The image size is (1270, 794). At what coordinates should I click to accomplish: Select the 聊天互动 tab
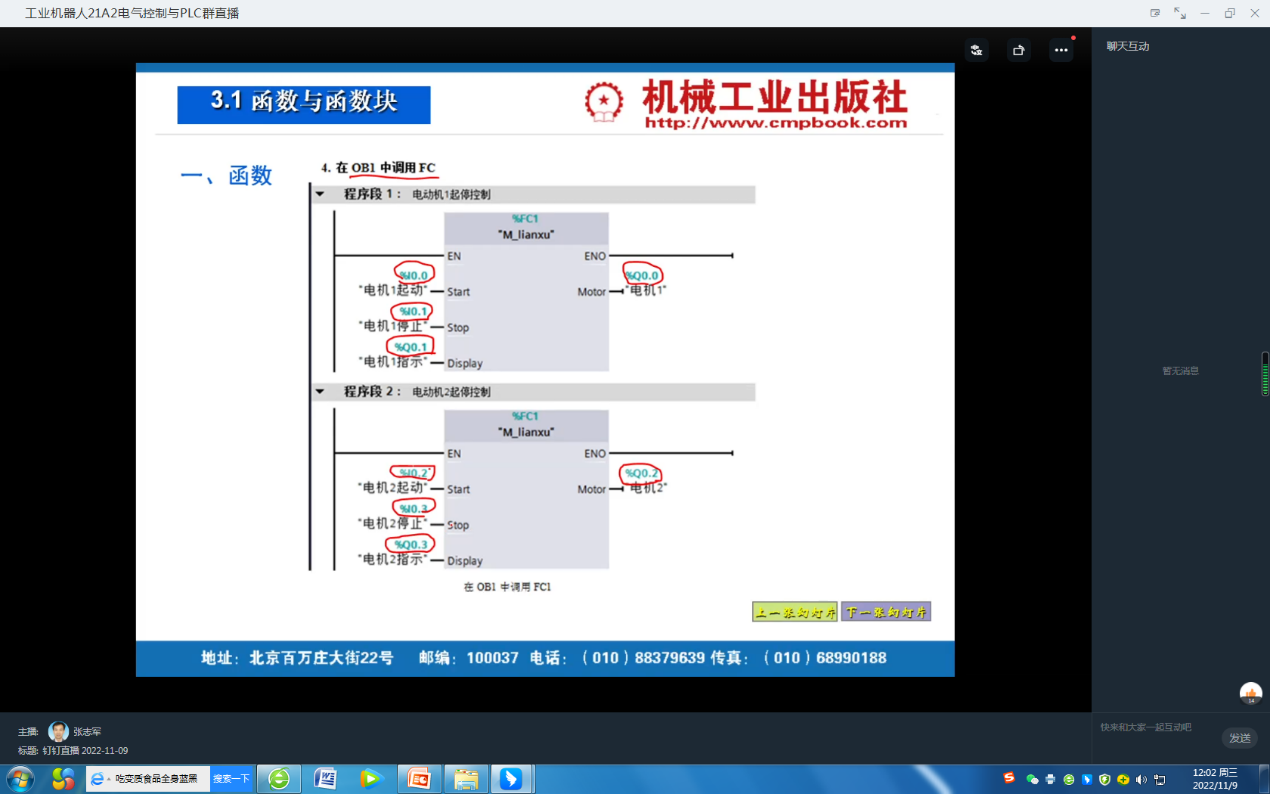[x=1128, y=46]
